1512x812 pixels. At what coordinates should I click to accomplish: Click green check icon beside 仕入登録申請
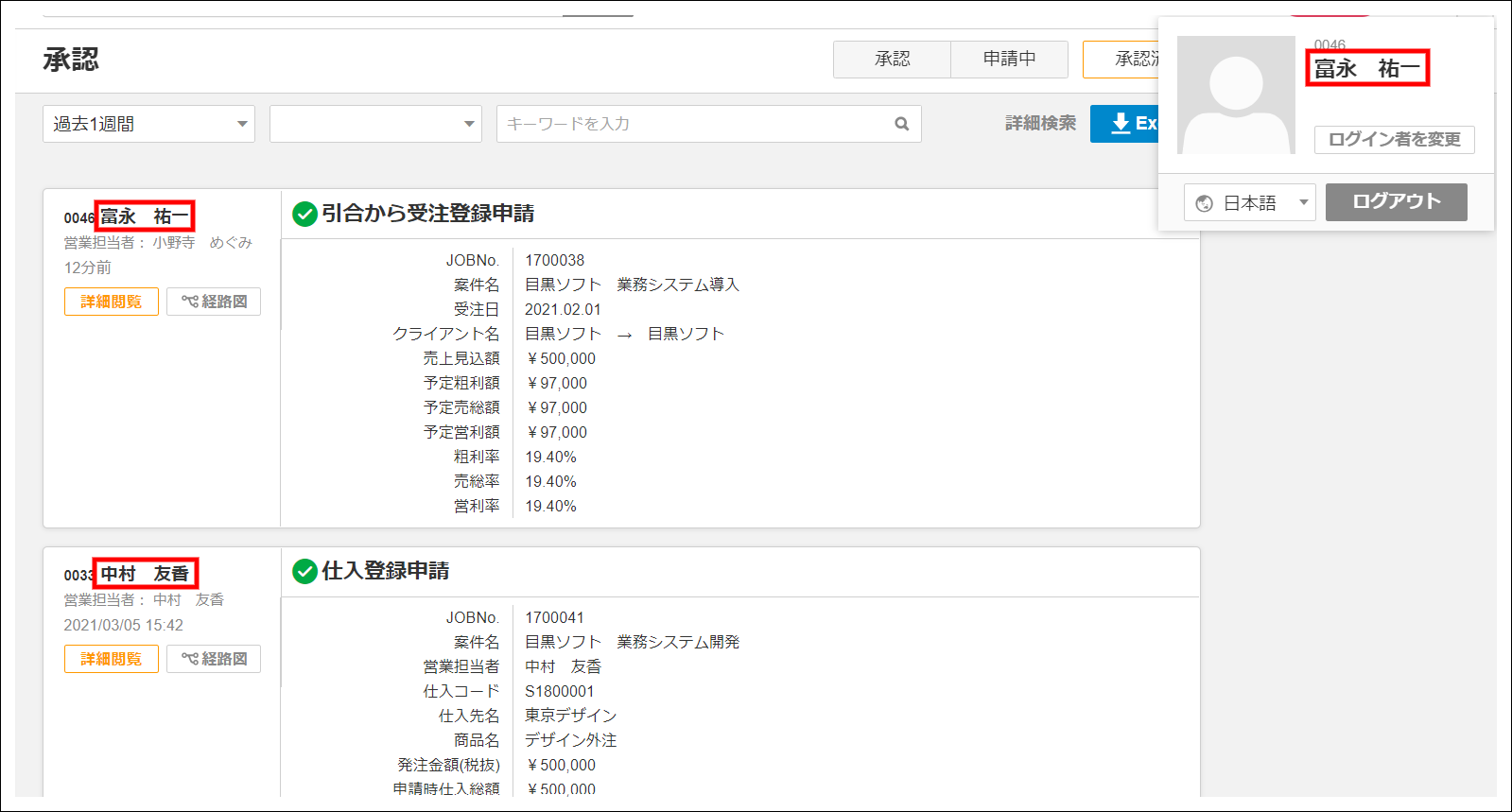[304, 572]
